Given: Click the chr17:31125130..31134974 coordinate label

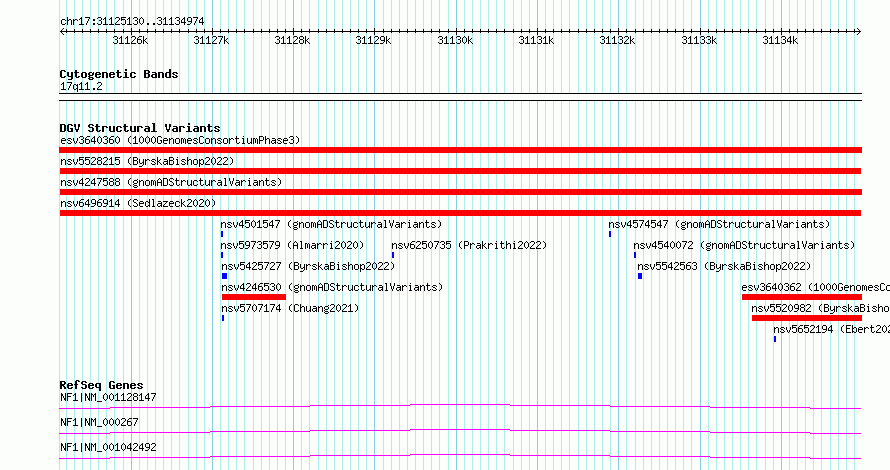Looking at the screenshot, I should (x=132, y=22).
